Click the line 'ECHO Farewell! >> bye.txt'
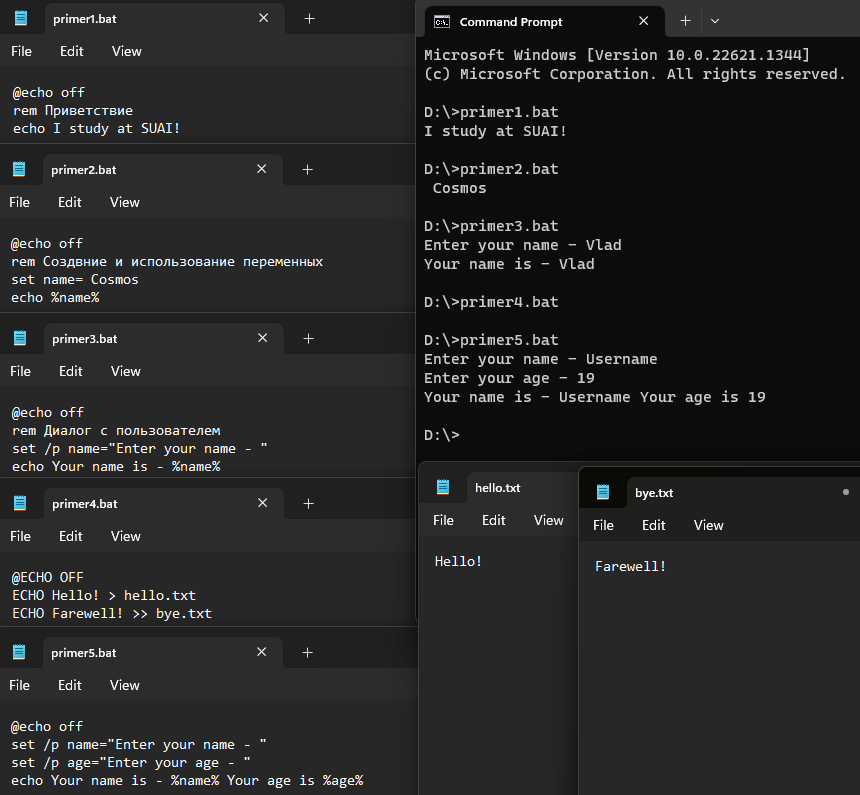 tap(112, 613)
